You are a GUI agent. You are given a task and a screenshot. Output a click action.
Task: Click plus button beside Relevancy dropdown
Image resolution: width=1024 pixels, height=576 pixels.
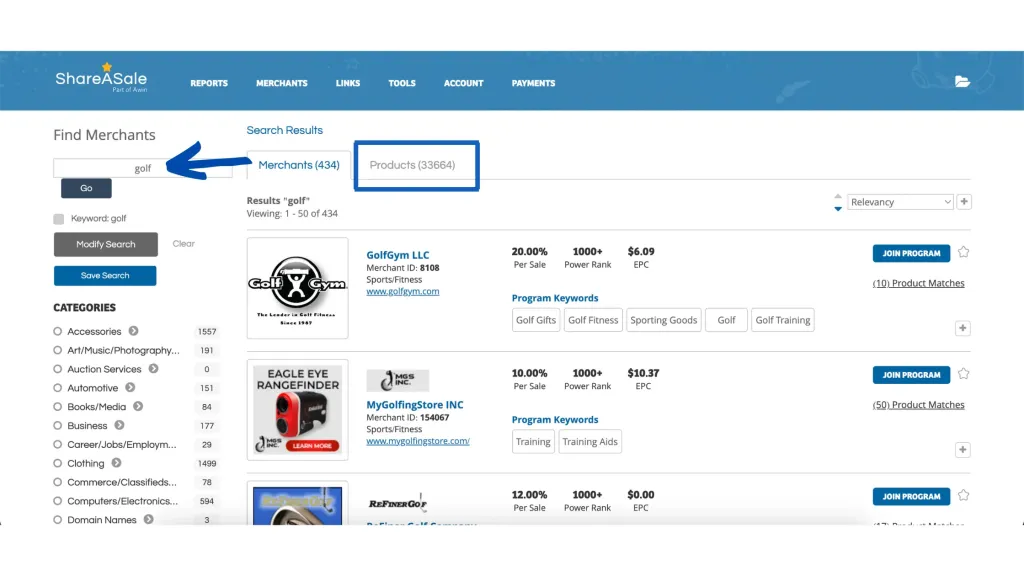[964, 202]
